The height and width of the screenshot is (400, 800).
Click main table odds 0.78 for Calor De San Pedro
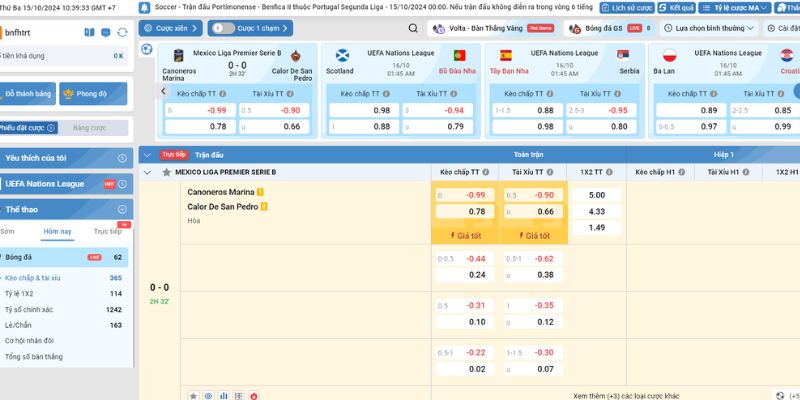(465, 211)
